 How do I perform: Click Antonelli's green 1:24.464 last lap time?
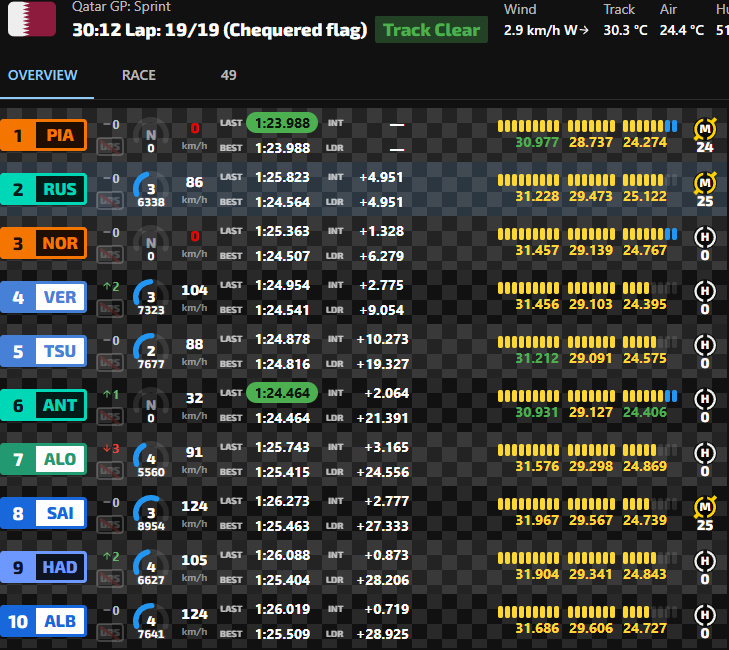coord(281,393)
